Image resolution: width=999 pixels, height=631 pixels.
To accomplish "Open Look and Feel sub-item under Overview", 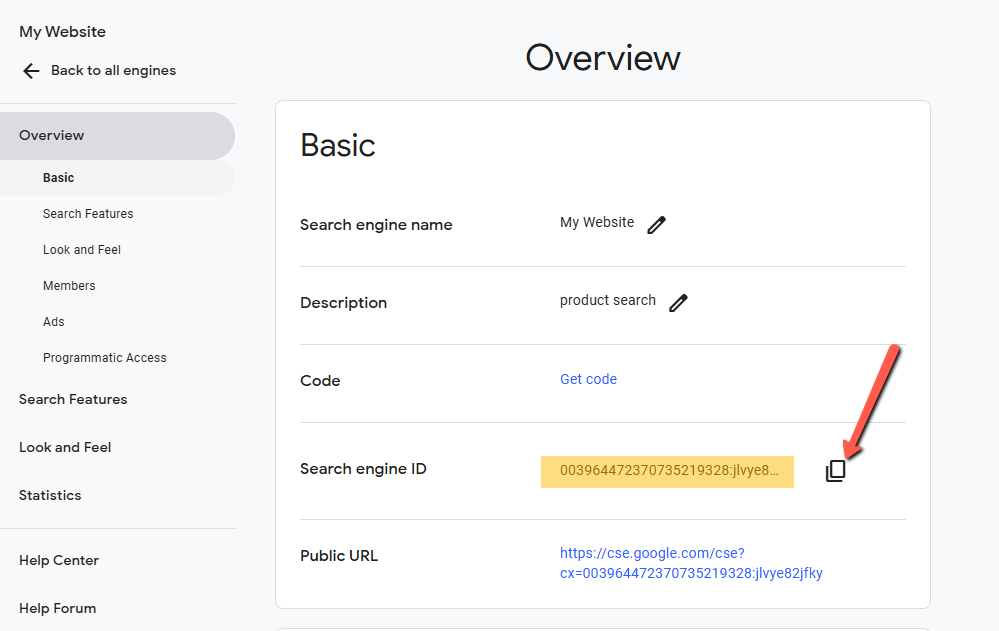I will [x=82, y=250].
